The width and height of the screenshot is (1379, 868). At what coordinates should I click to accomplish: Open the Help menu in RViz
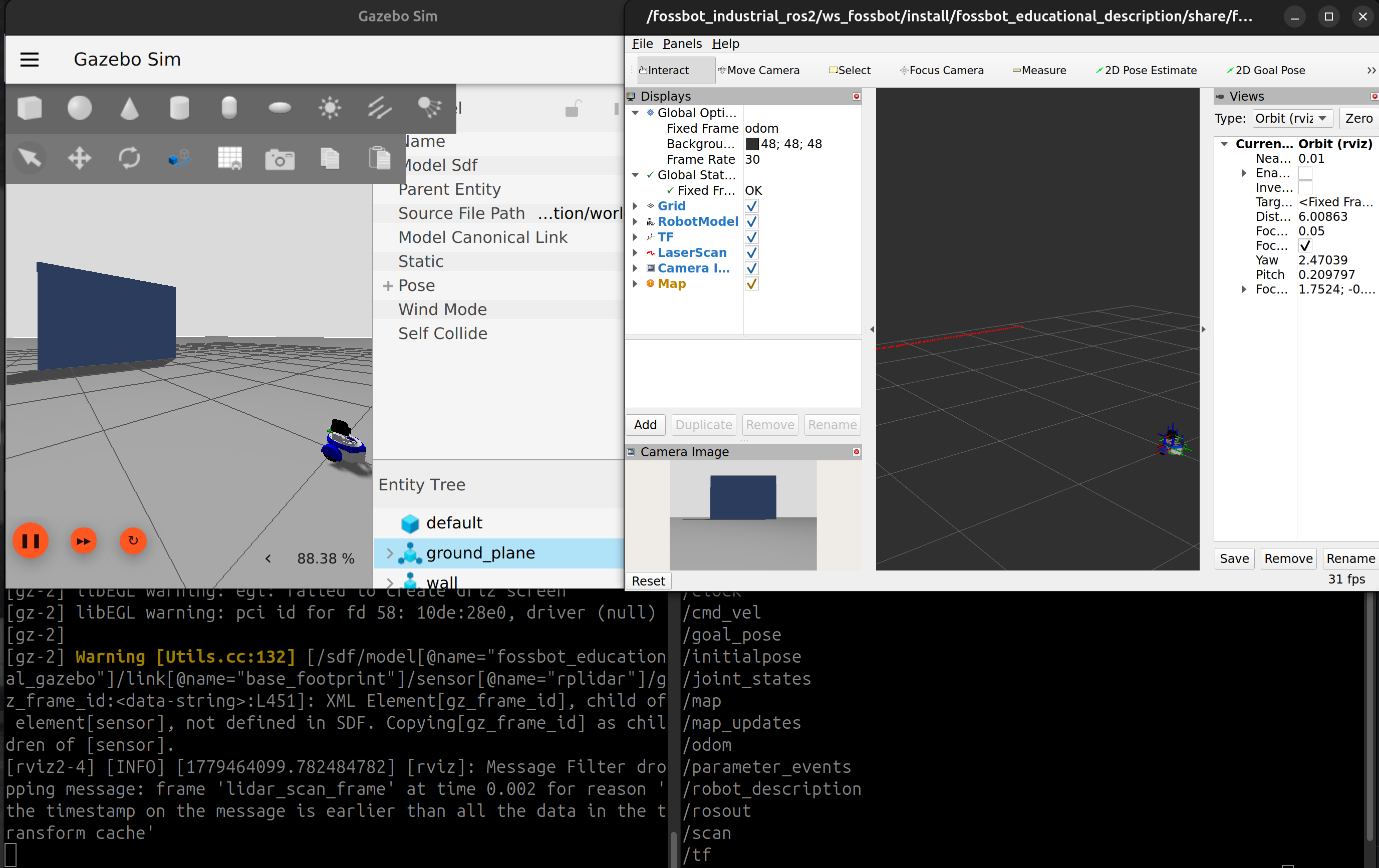pos(726,44)
